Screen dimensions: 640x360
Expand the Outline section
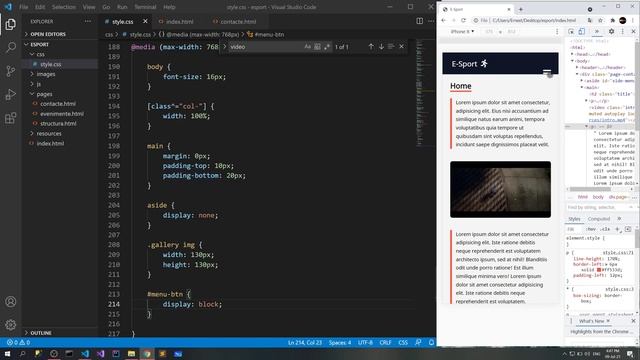[41, 333]
